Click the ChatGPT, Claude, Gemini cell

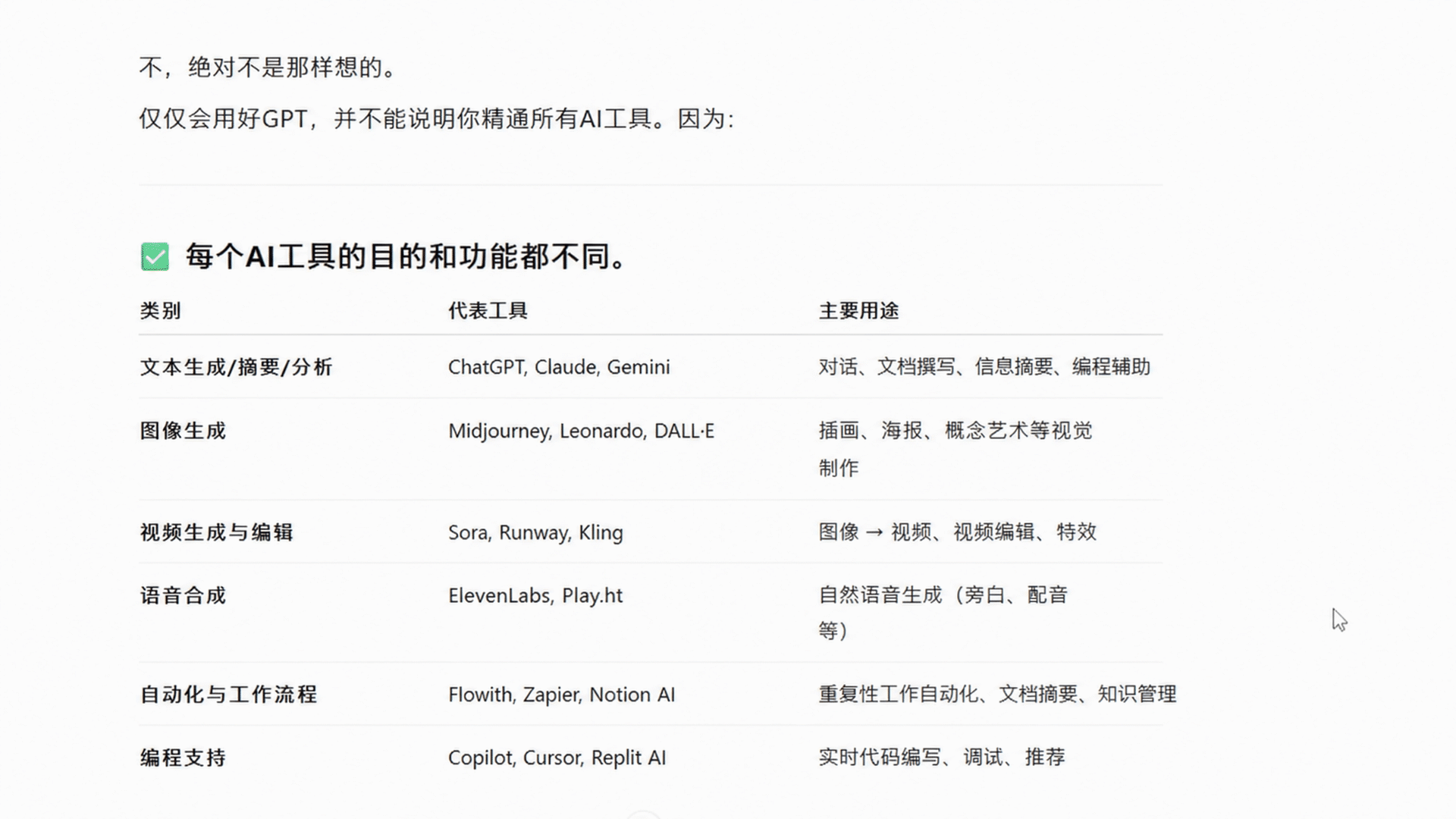click(x=559, y=367)
